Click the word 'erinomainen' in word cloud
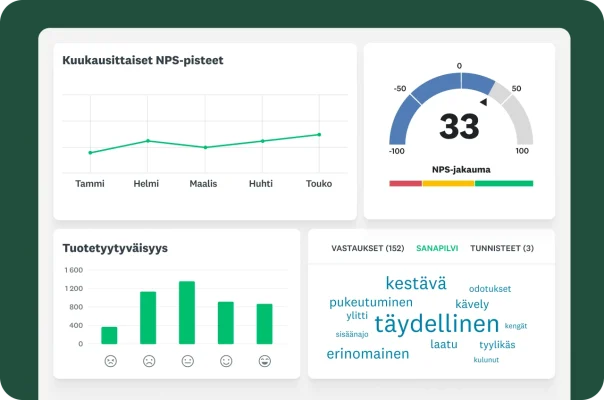Image resolution: width=604 pixels, height=400 pixels. 368,354
